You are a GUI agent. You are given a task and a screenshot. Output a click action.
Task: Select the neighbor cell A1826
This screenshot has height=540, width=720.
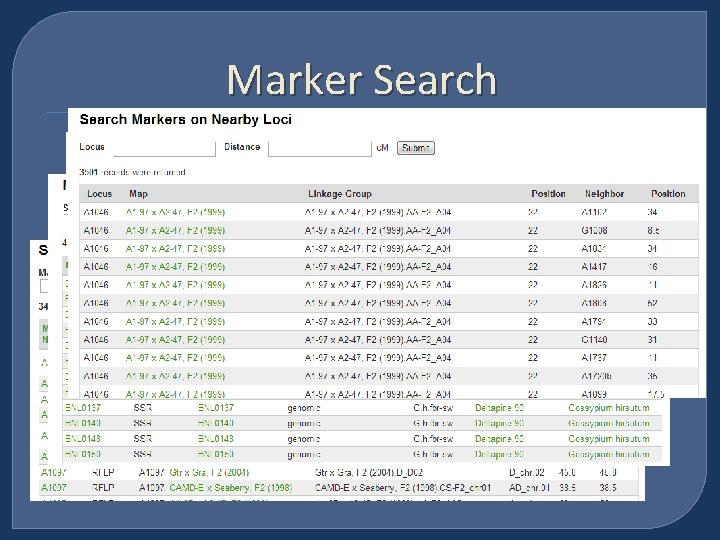tap(594, 285)
